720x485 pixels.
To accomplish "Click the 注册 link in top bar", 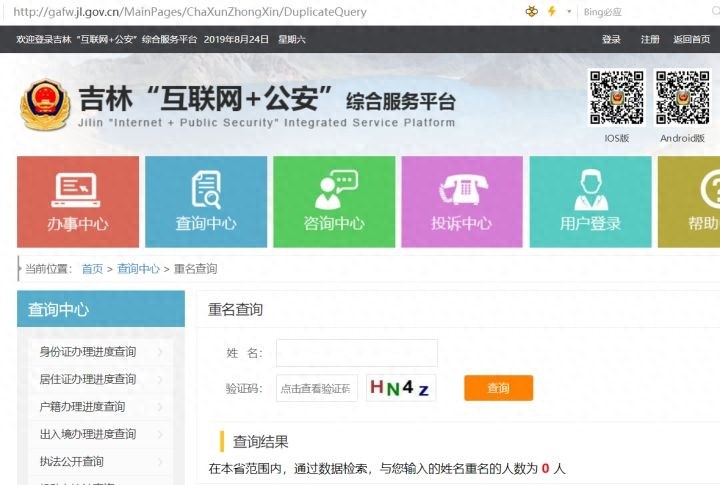I will [650, 40].
